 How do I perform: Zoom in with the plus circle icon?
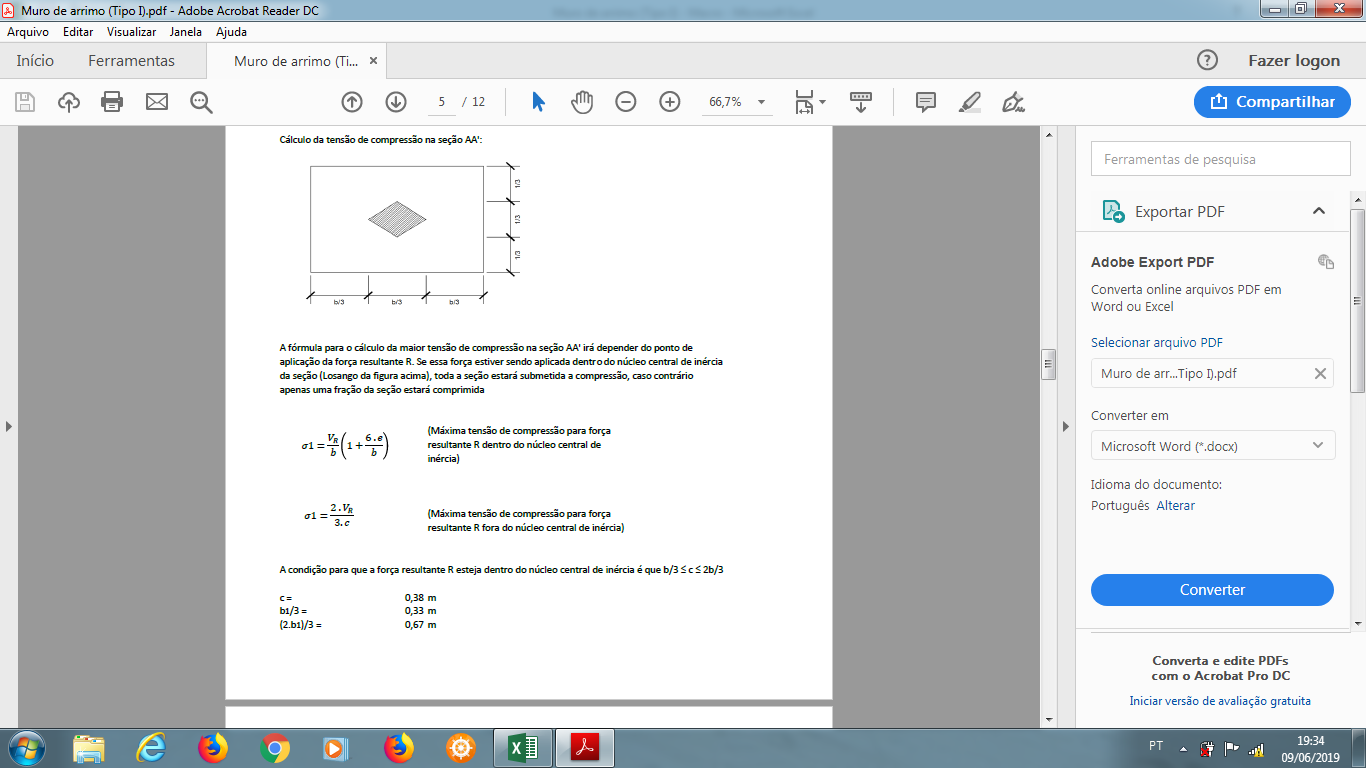(x=670, y=102)
